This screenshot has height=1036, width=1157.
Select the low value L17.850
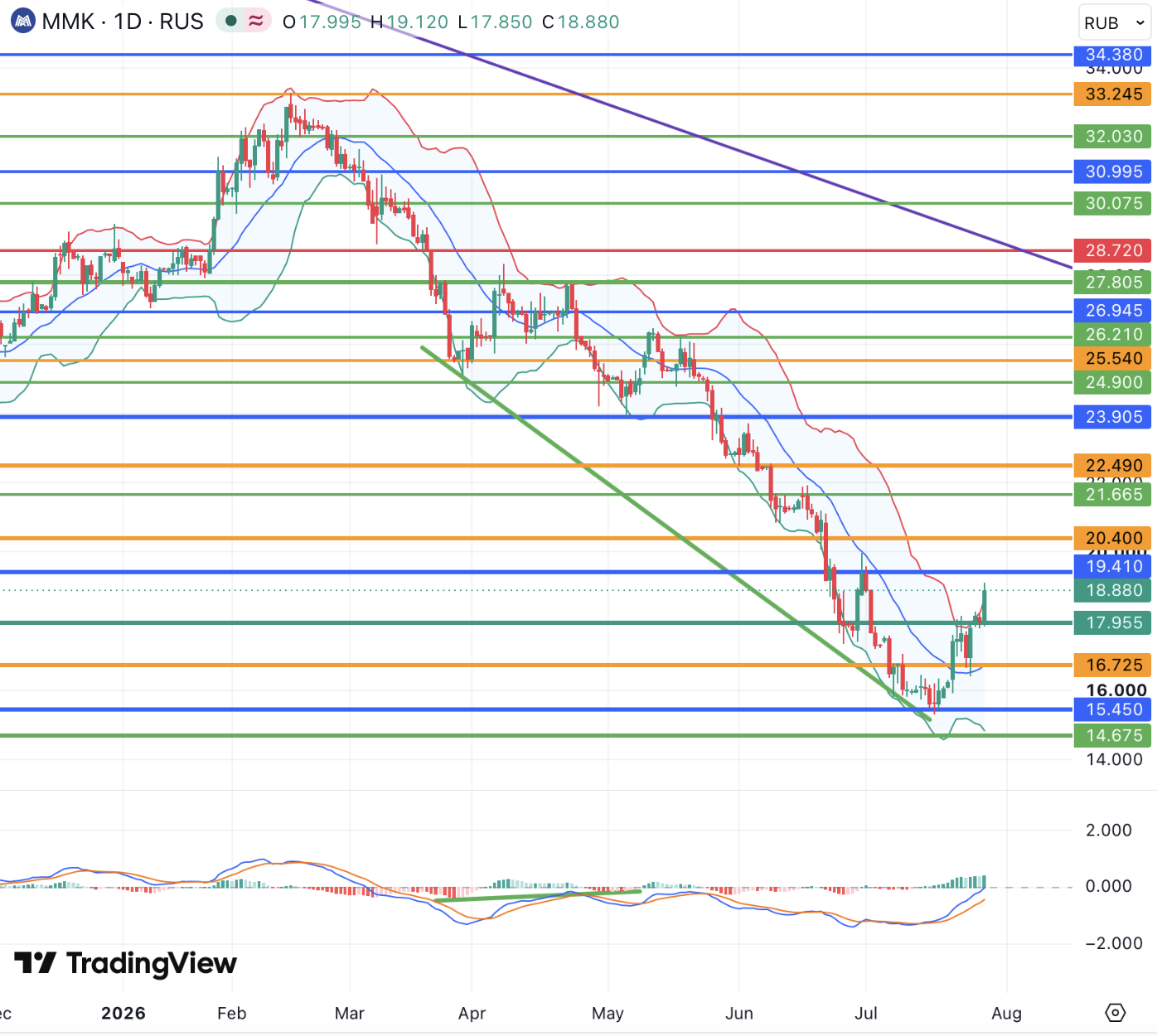pyautogui.click(x=495, y=22)
